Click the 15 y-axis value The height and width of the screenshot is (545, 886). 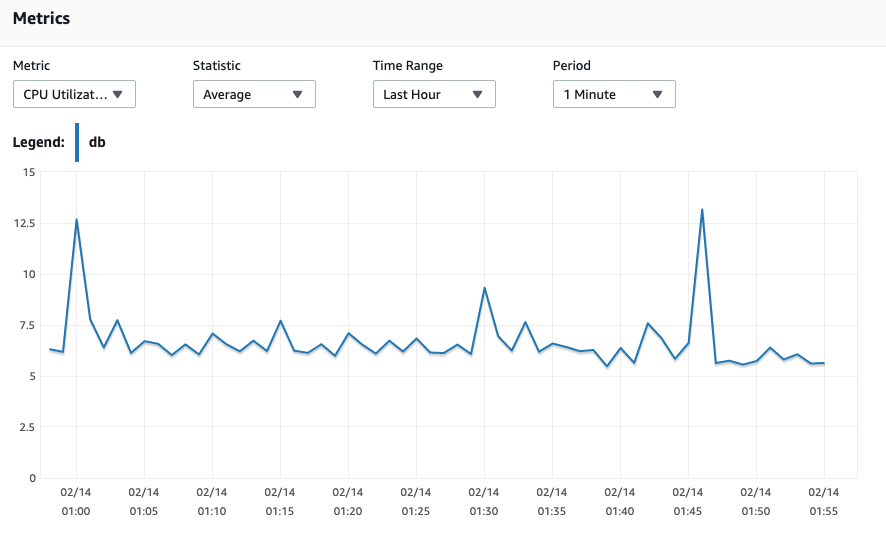(x=29, y=172)
